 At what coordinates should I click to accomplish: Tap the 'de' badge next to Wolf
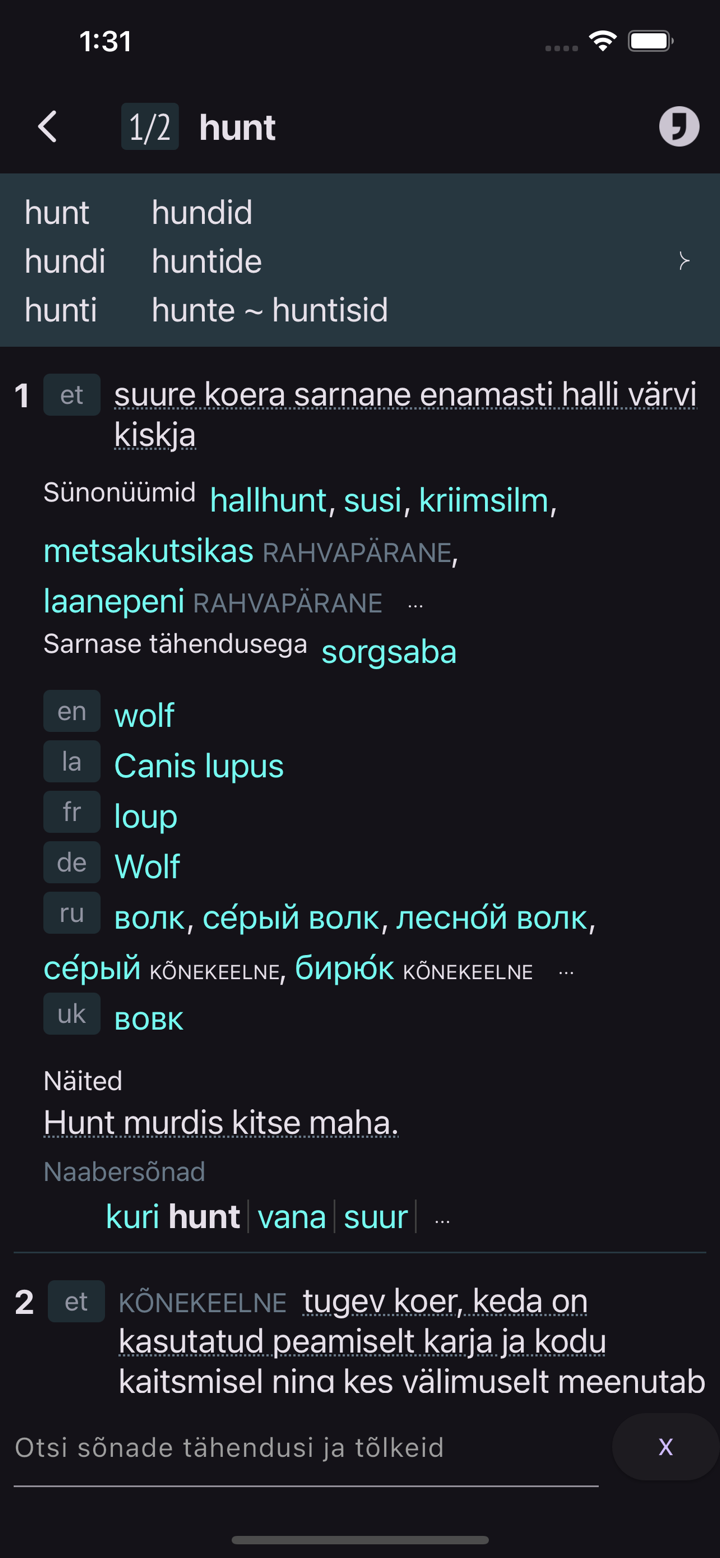pos(71,862)
